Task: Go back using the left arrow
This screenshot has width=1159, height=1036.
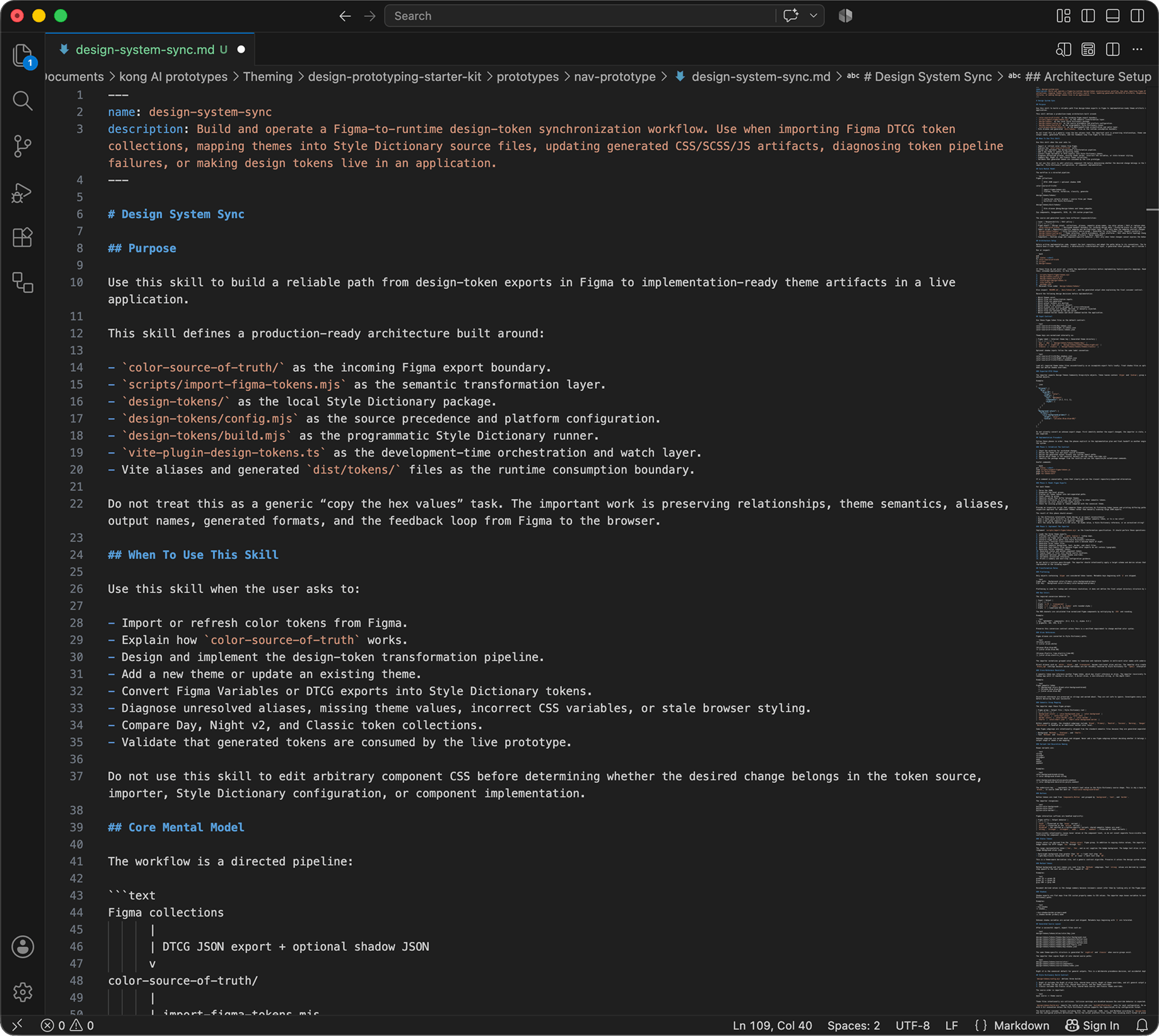Action: 345,16
